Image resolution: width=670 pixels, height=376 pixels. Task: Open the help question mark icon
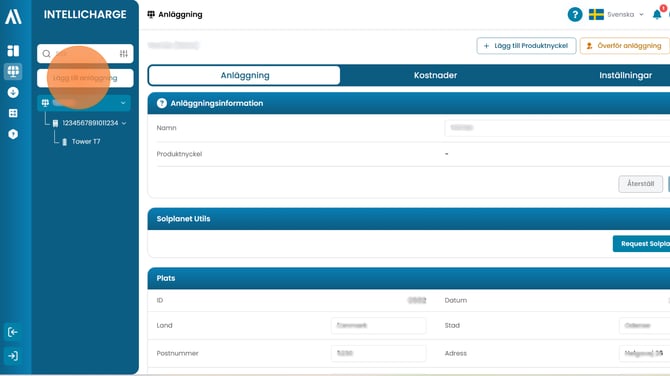[575, 15]
